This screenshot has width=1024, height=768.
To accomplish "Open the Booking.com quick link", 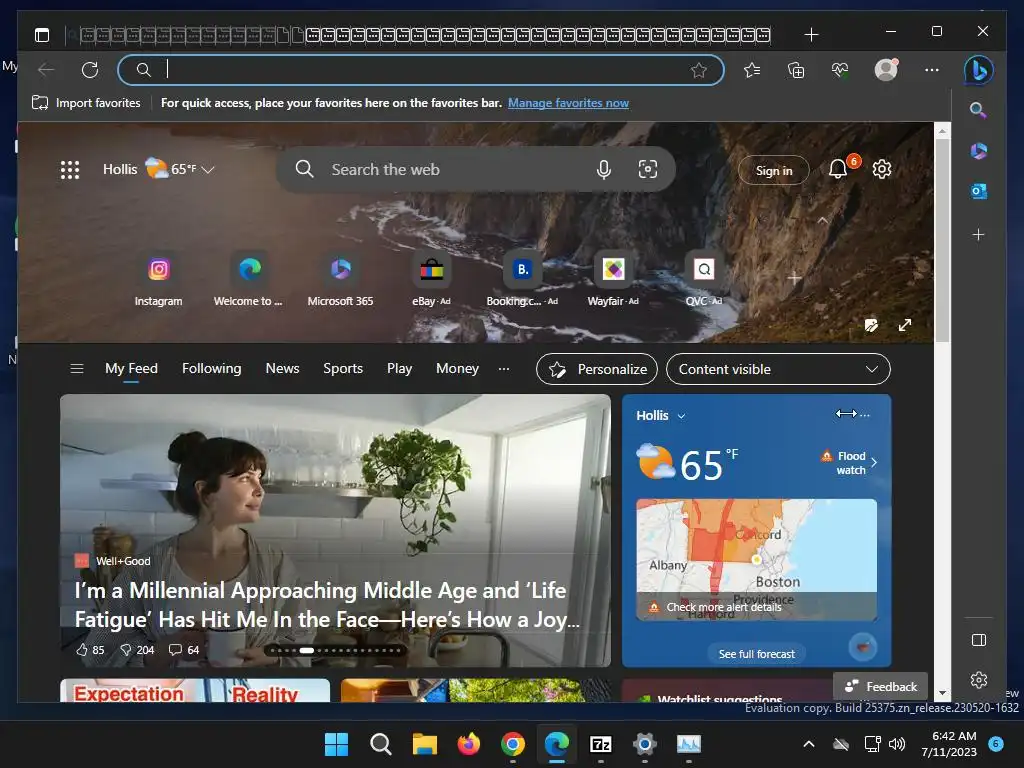I will point(522,280).
